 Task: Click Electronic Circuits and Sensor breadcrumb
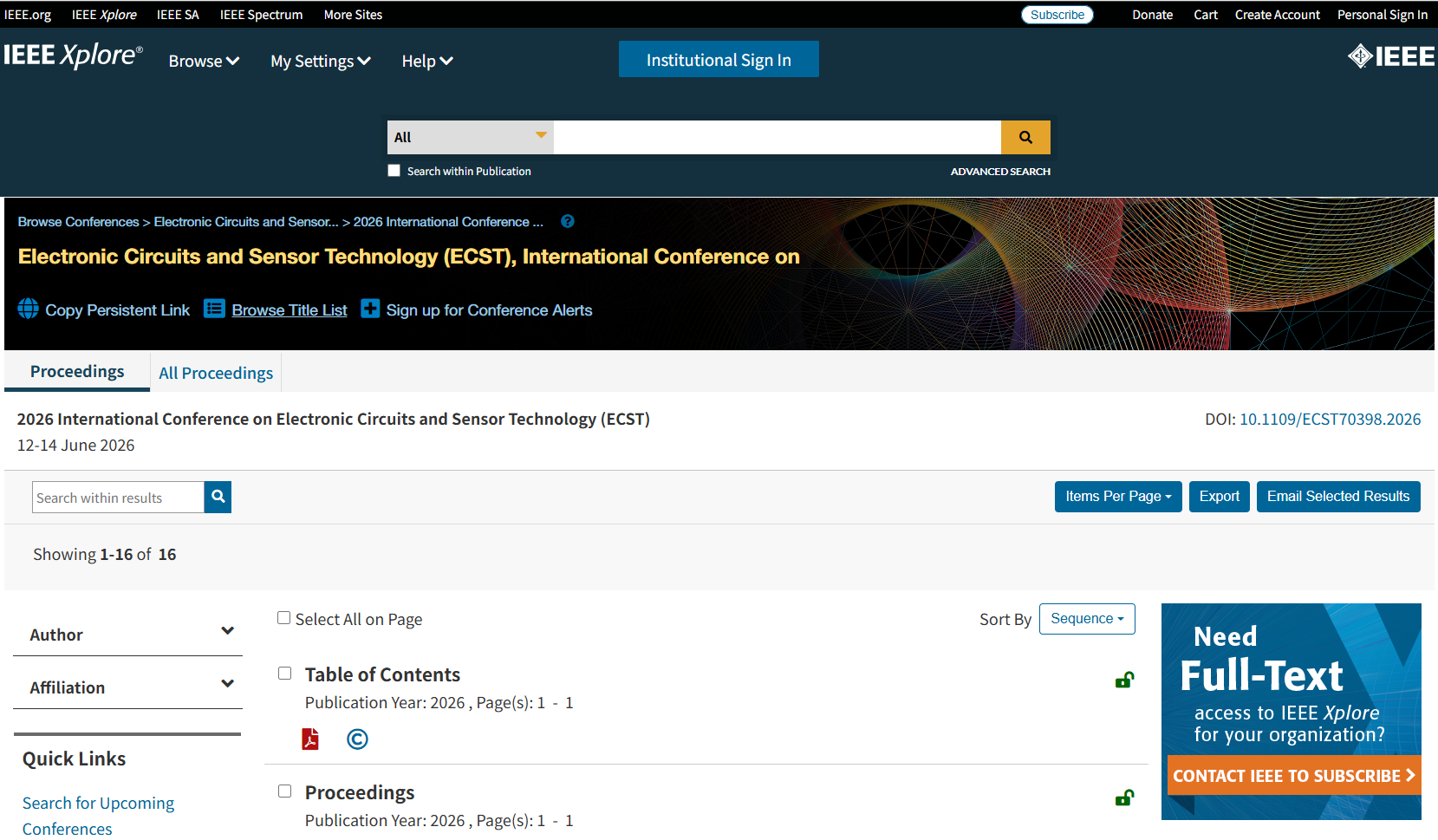246,222
